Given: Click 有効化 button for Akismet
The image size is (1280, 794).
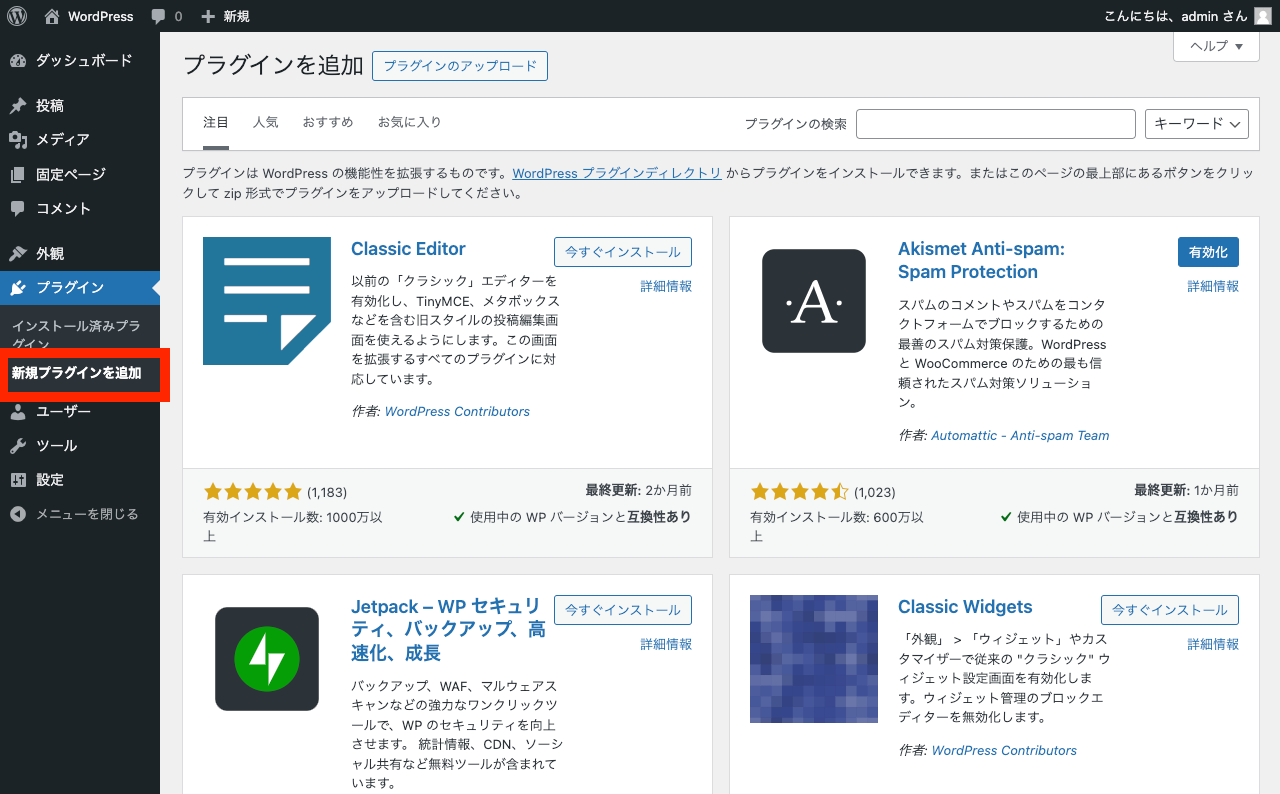Looking at the screenshot, I should pyautogui.click(x=1208, y=252).
